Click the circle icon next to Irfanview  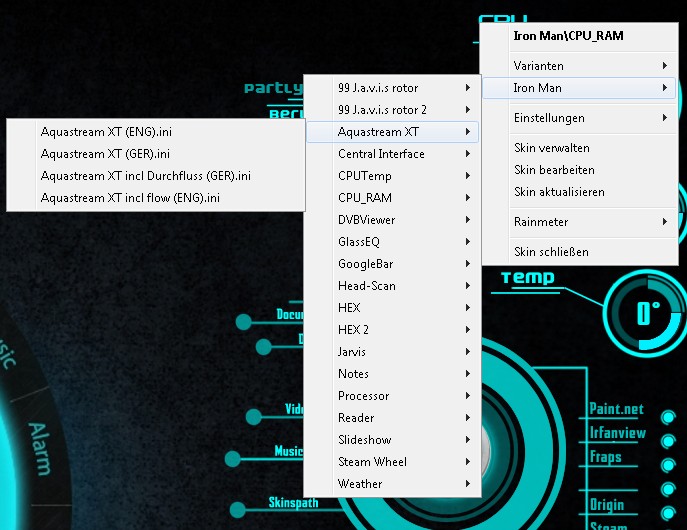[668, 441]
